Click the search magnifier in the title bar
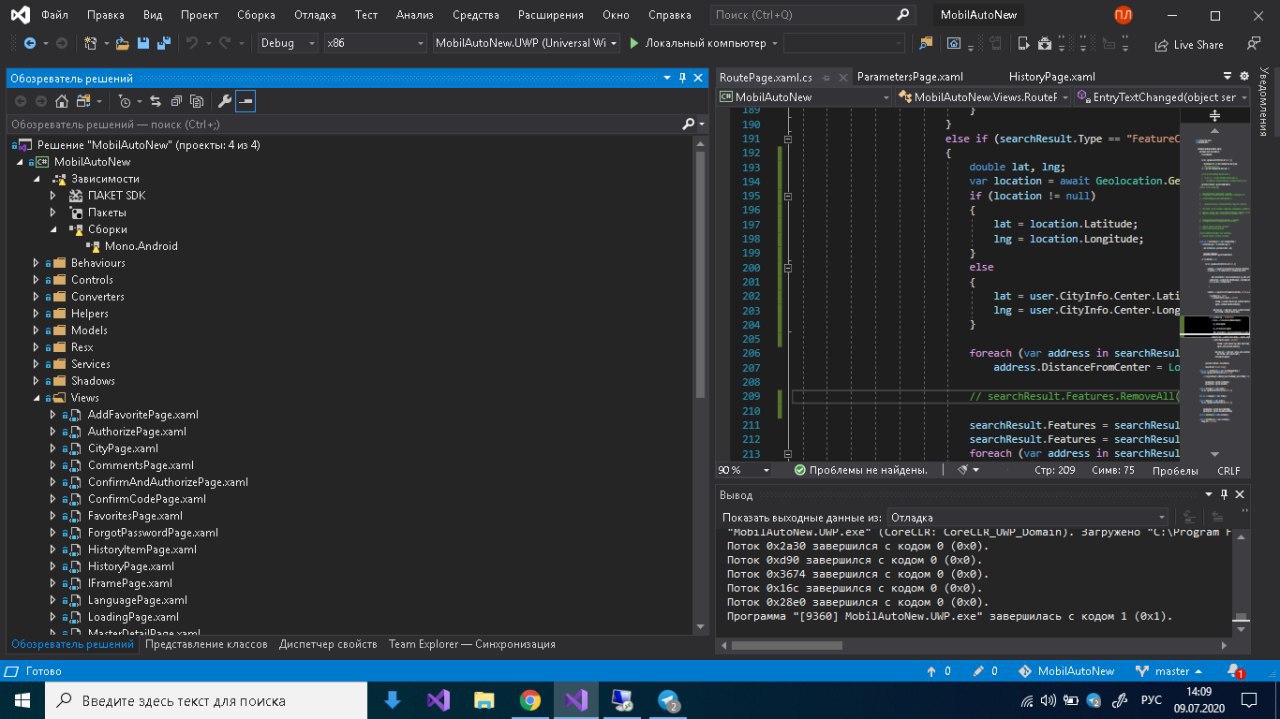1280x719 pixels. (902, 15)
